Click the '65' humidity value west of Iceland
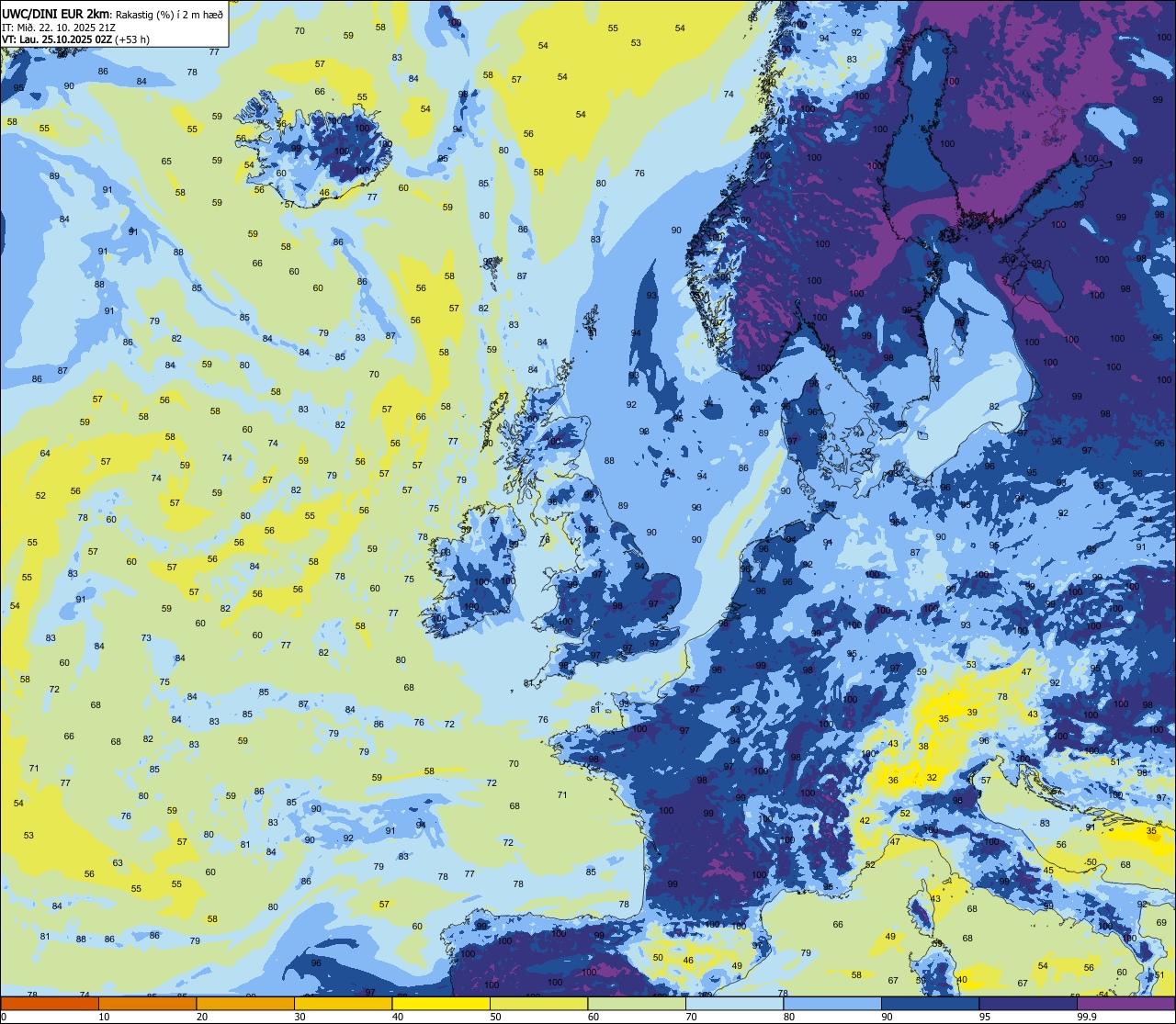The height and width of the screenshot is (1024, 1176). (166, 162)
